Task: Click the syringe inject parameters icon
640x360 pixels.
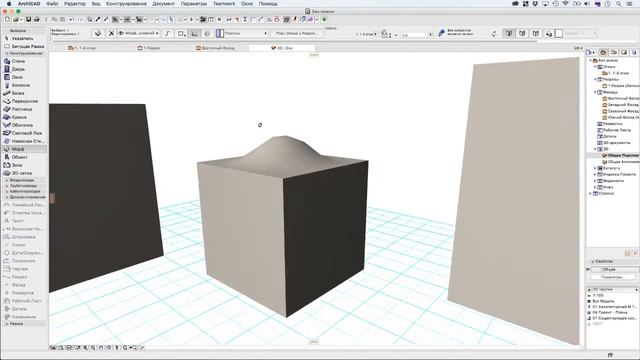Action: [x=106, y=19]
